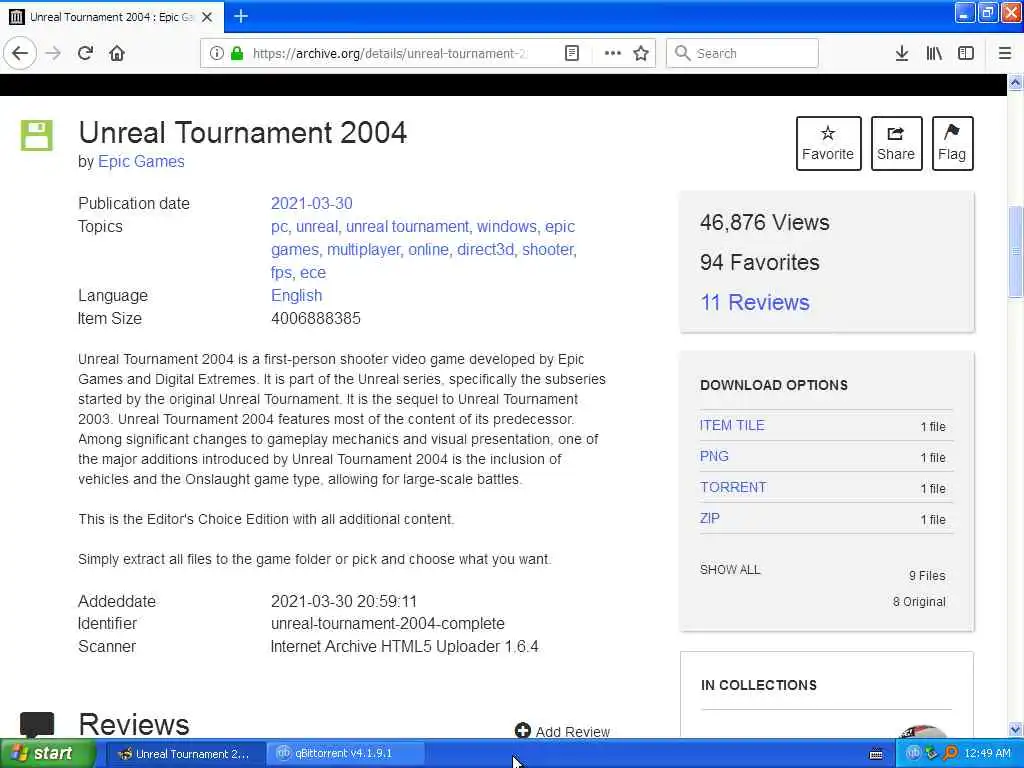Open the English language link
Viewport: 1024px width, 768px height.
coord(296,295)
